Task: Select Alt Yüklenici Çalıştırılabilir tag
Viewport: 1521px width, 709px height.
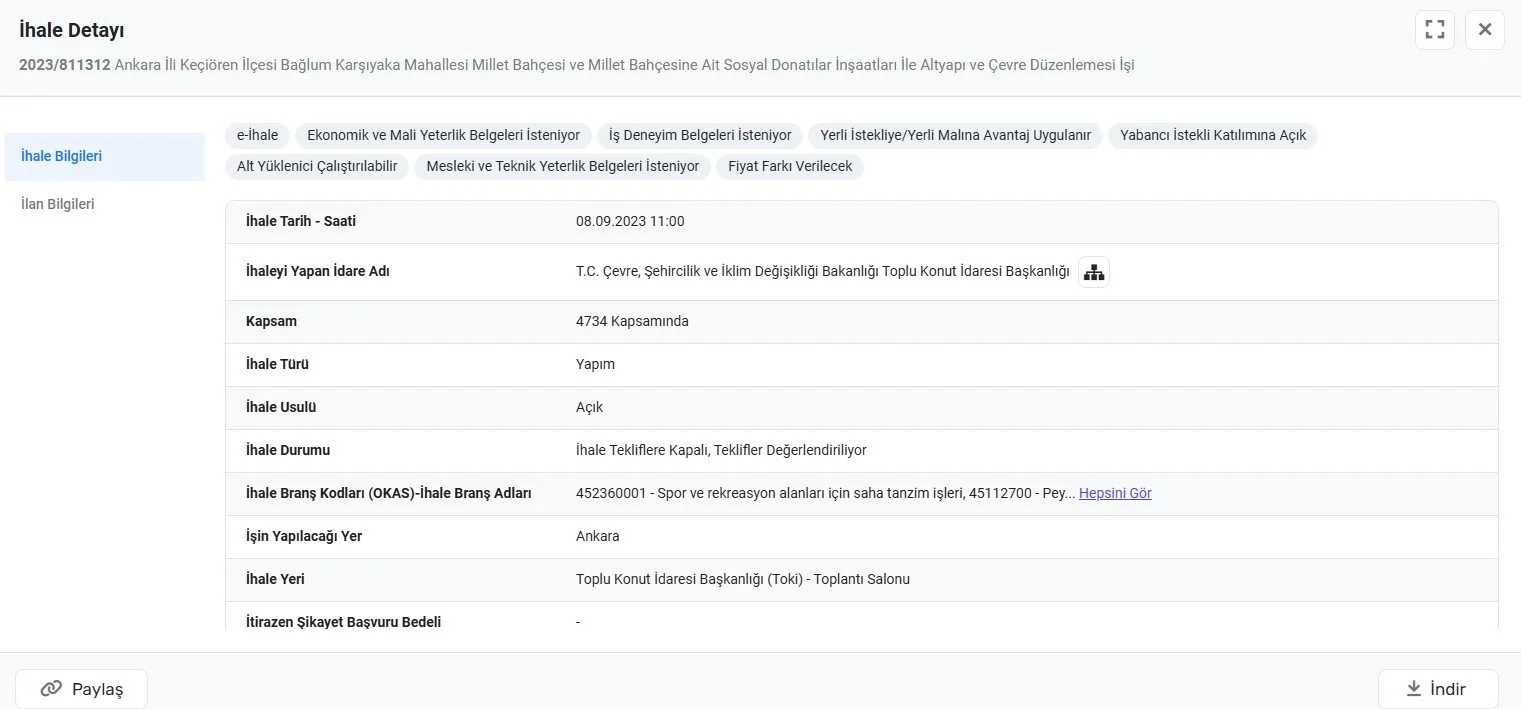Action: (x=317, y=166)
